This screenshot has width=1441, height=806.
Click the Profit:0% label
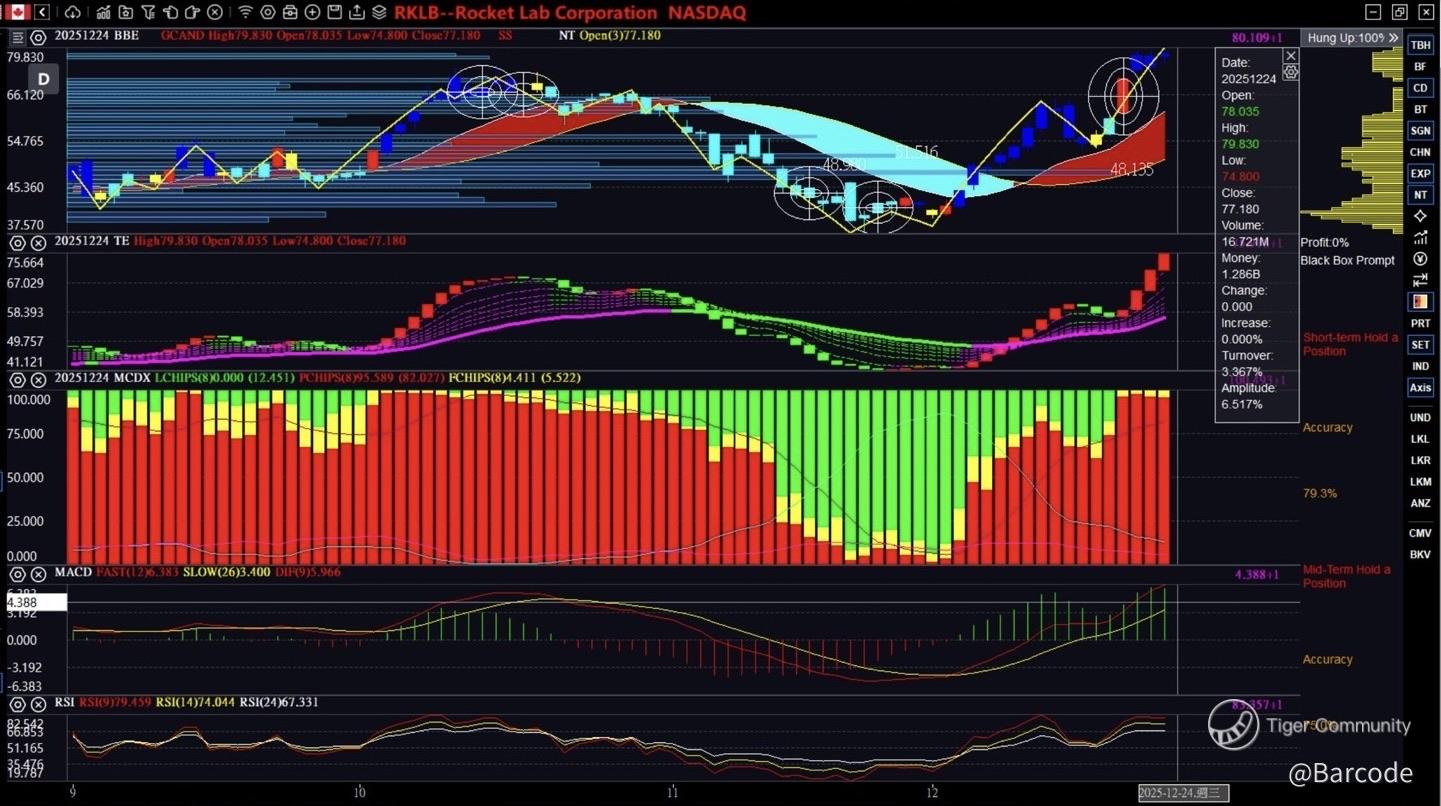[1324, 243]
